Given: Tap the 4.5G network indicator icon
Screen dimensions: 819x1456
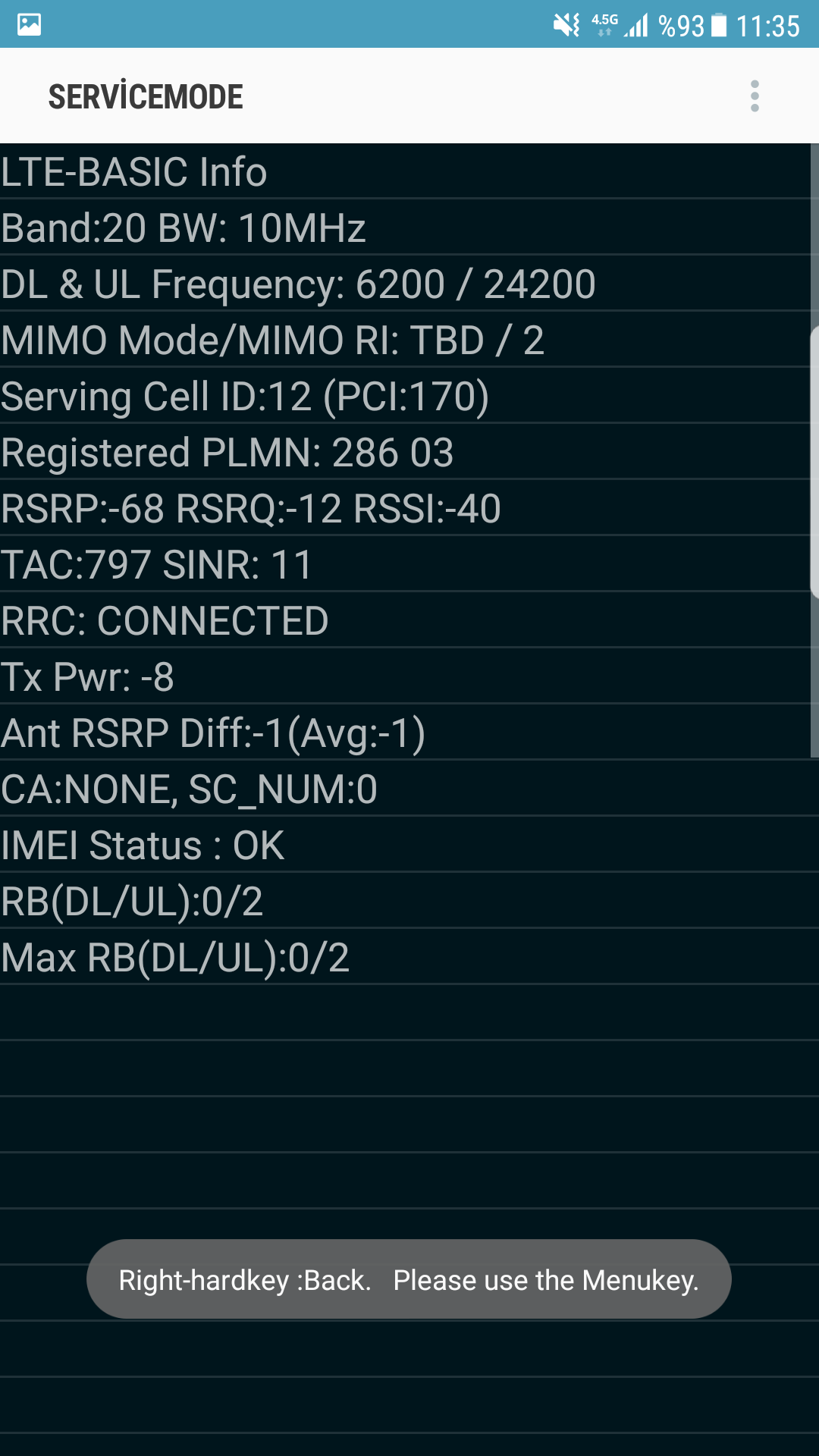Looking at the screenshot, I should point(604,24).
